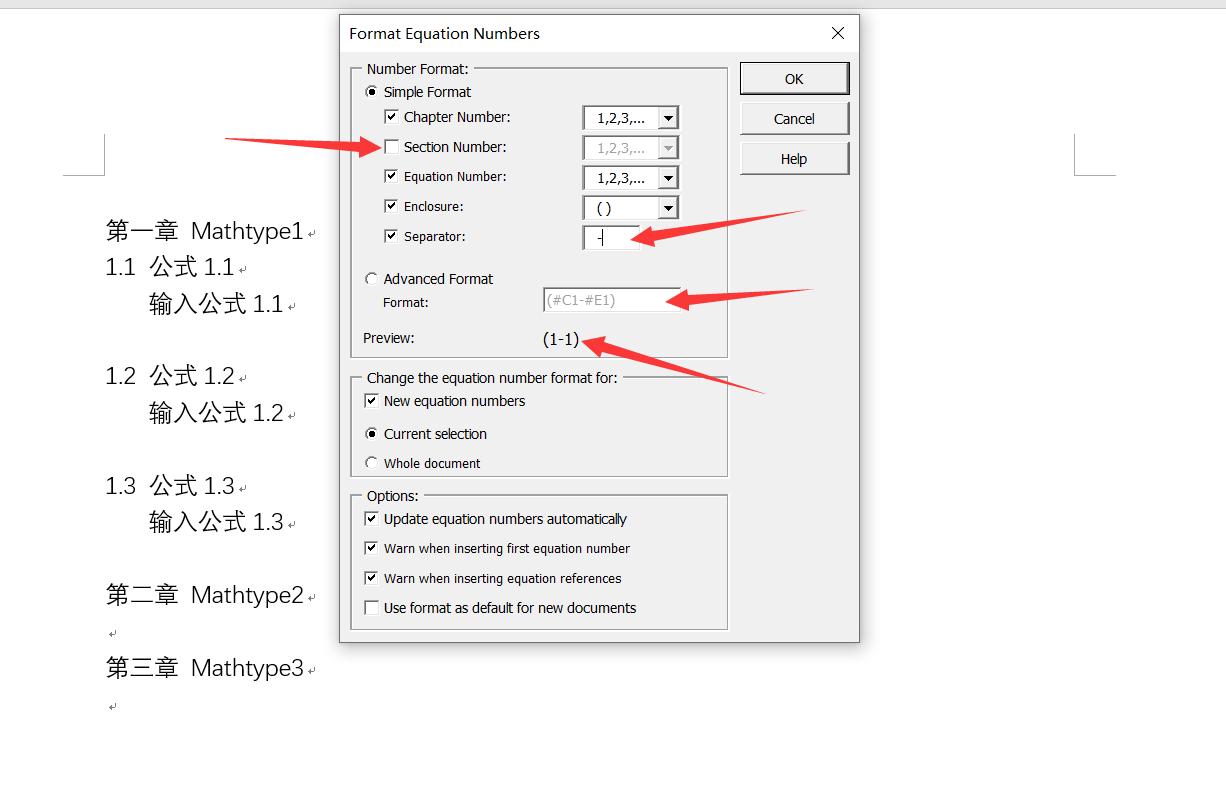
Task: Disable the Separator checkbox
Action: (391, 236)
